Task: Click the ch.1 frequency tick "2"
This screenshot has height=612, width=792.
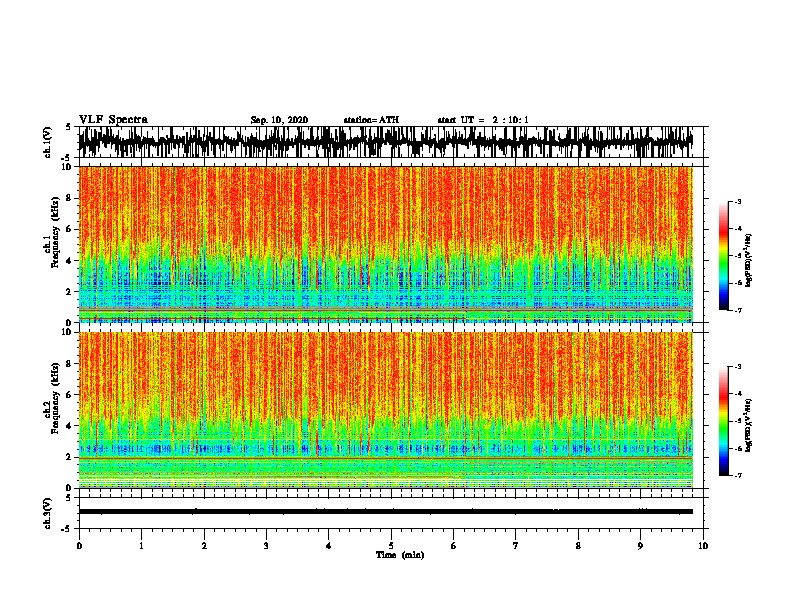Action: pos(69,292)
